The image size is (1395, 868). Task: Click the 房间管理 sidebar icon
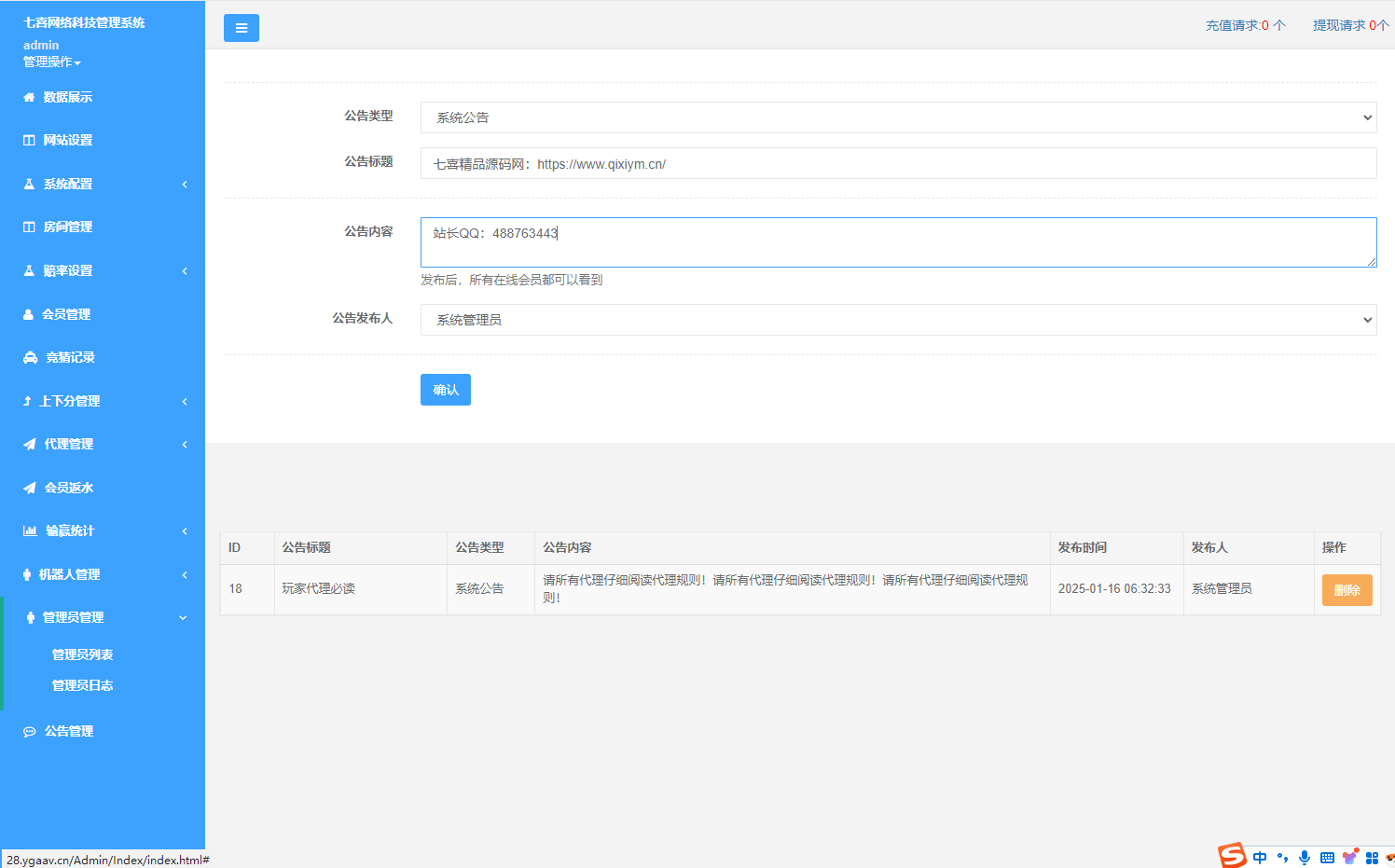(30, 227)
